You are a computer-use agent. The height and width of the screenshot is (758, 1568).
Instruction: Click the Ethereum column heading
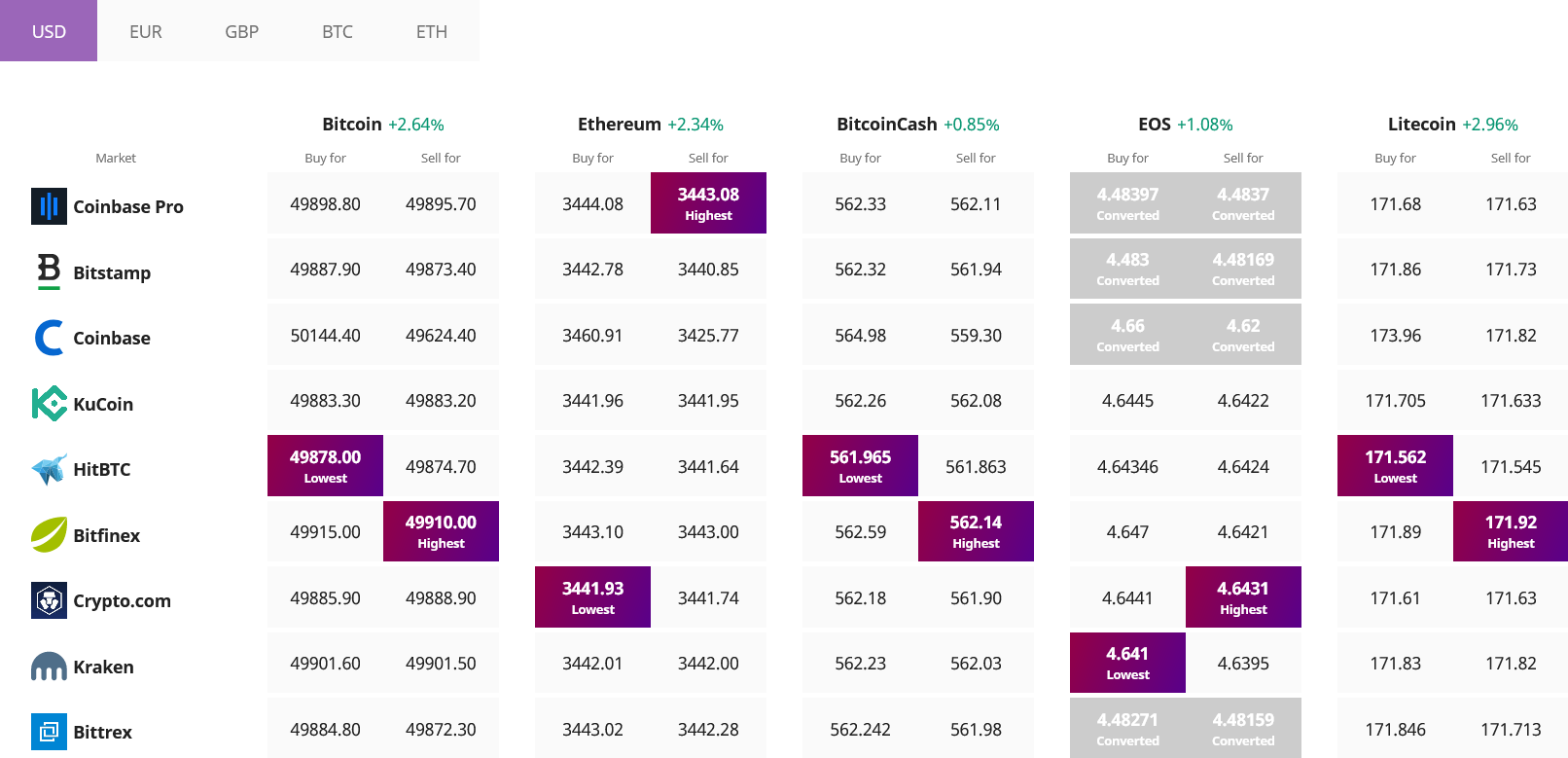coord(620,124)
